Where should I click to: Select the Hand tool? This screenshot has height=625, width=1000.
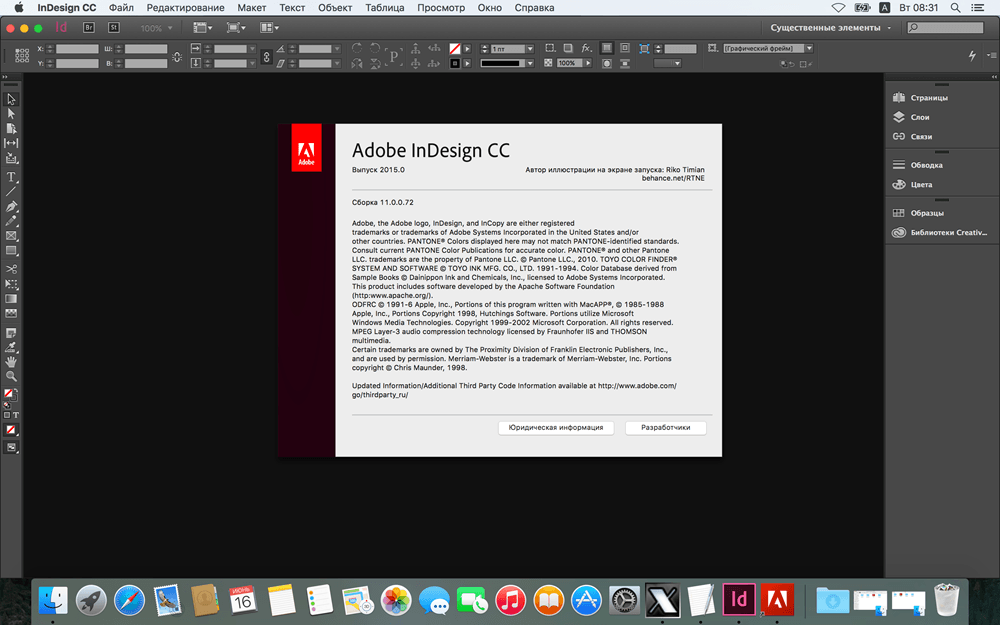click(11, 362)
